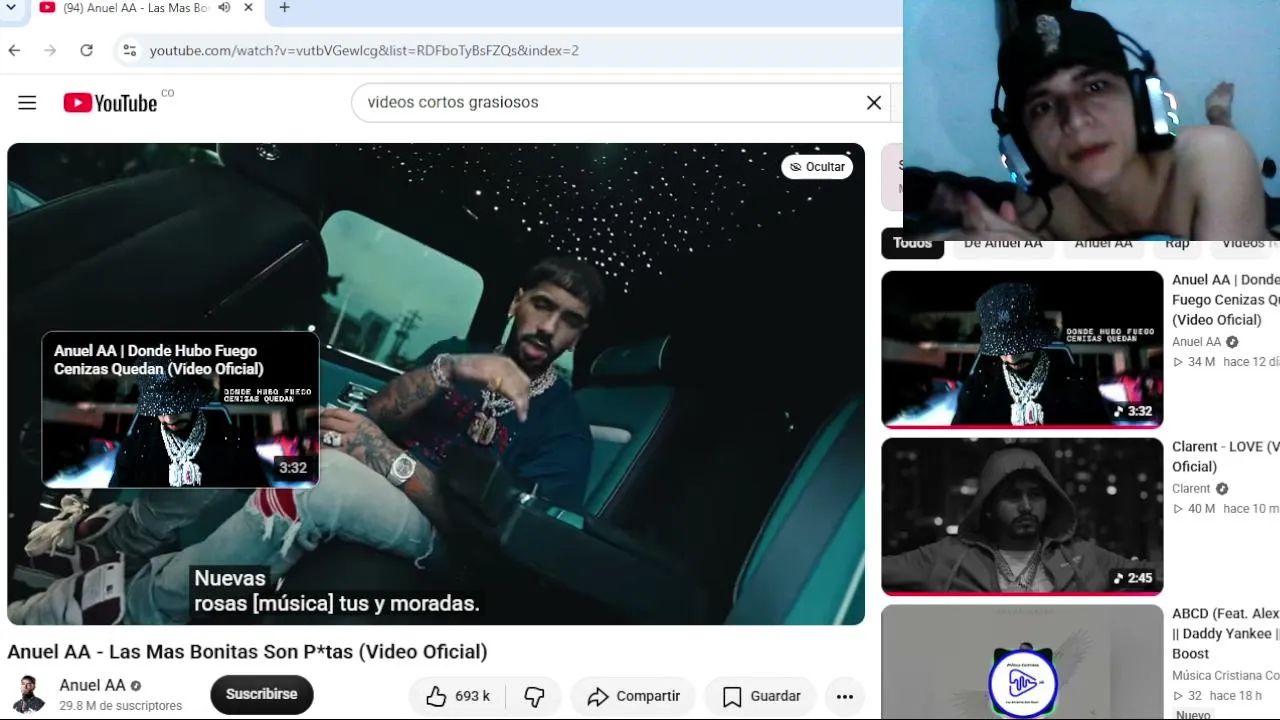This screenshot has height=720, width=1280.
Task: Open the Donde Hubo Fuego end-screen card in player
Action: pos(180,409)
